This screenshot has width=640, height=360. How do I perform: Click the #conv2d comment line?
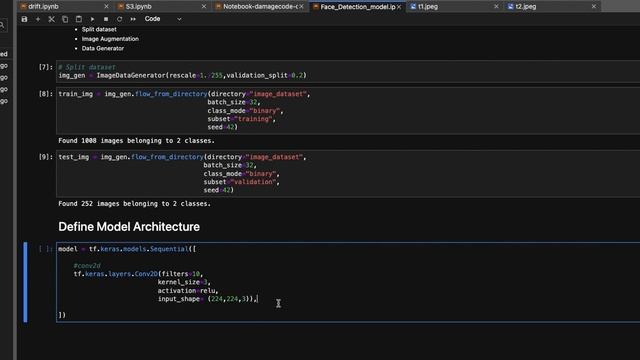pyautogui.click(x=87, y=266)
